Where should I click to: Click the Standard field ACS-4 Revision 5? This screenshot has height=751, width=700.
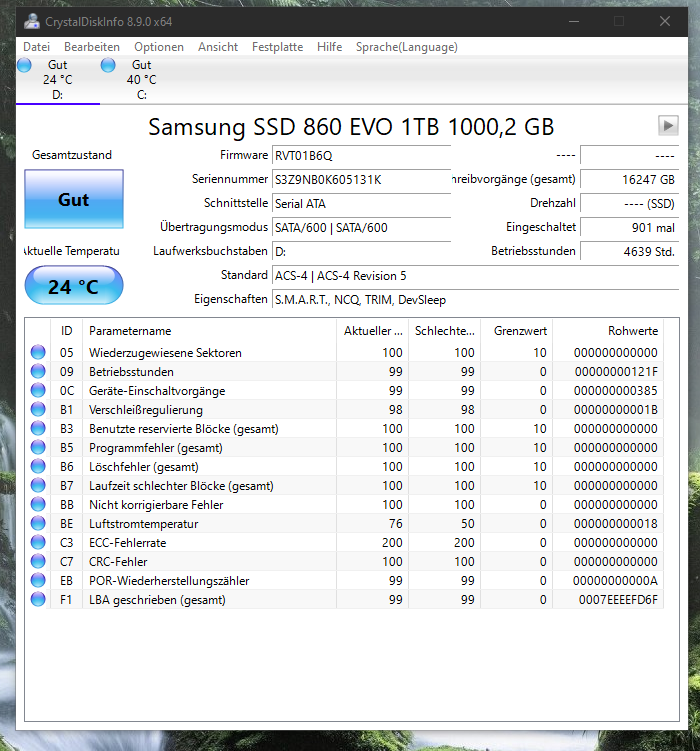coord(475,275)
